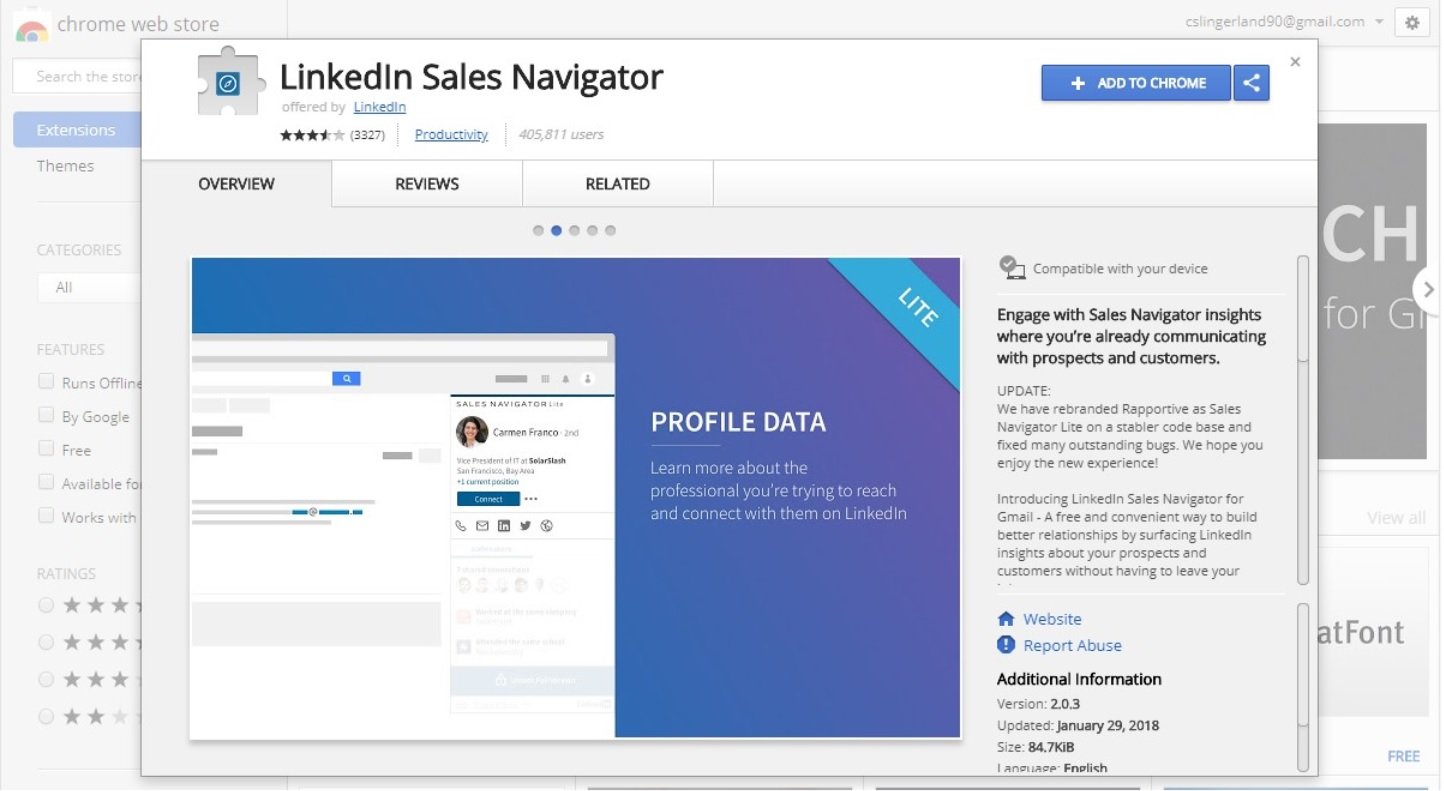Toggle the By Google checkbox

(x=46, y=415)
